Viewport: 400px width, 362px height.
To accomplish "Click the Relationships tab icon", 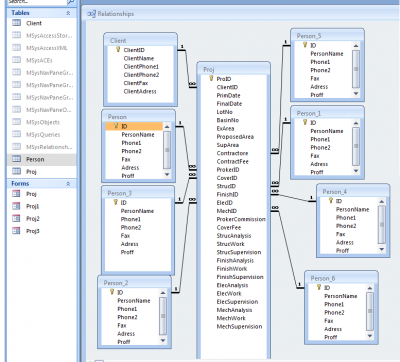I will point(91,14).
